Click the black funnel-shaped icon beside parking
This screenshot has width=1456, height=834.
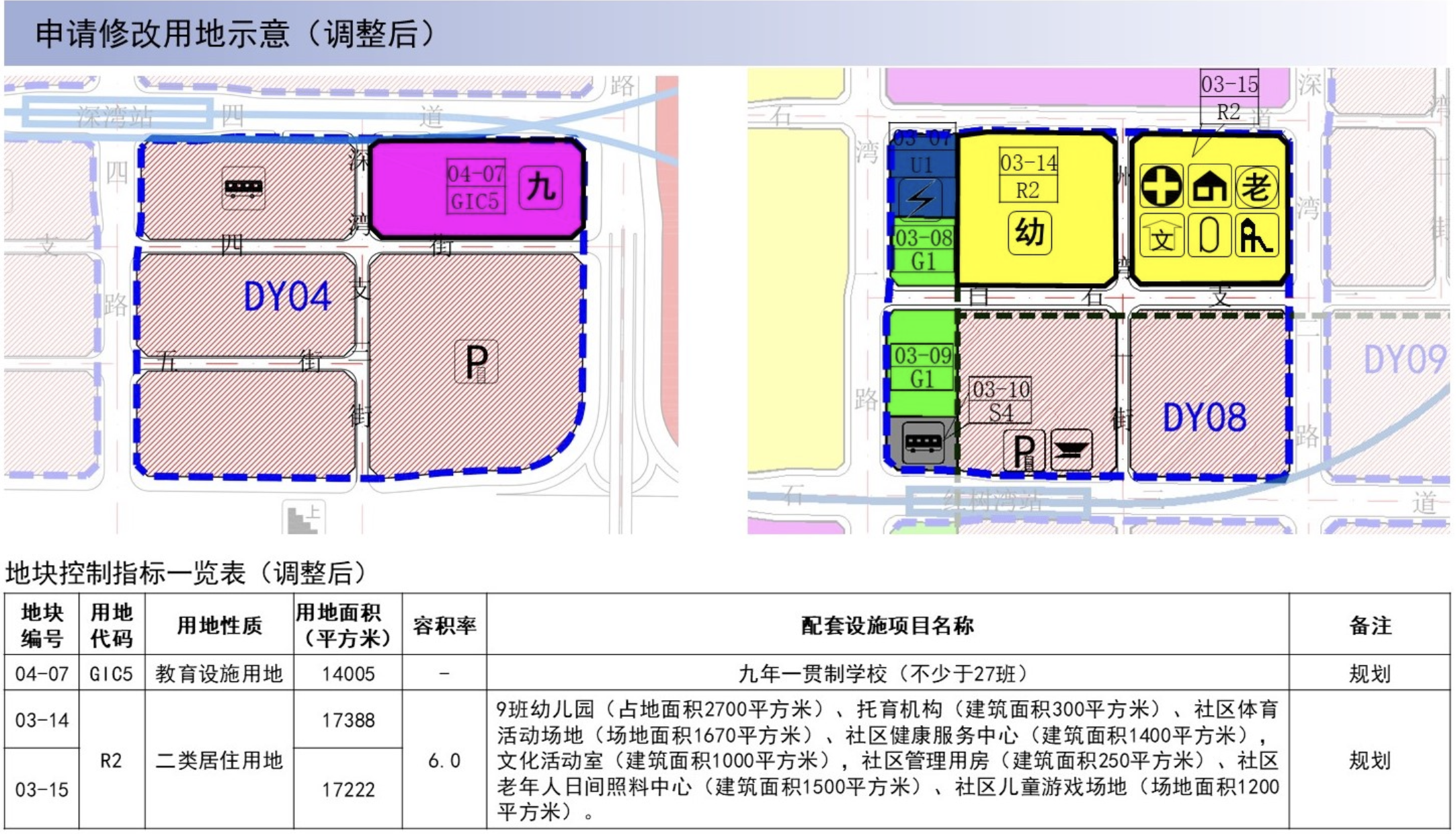coord(1071,449)
